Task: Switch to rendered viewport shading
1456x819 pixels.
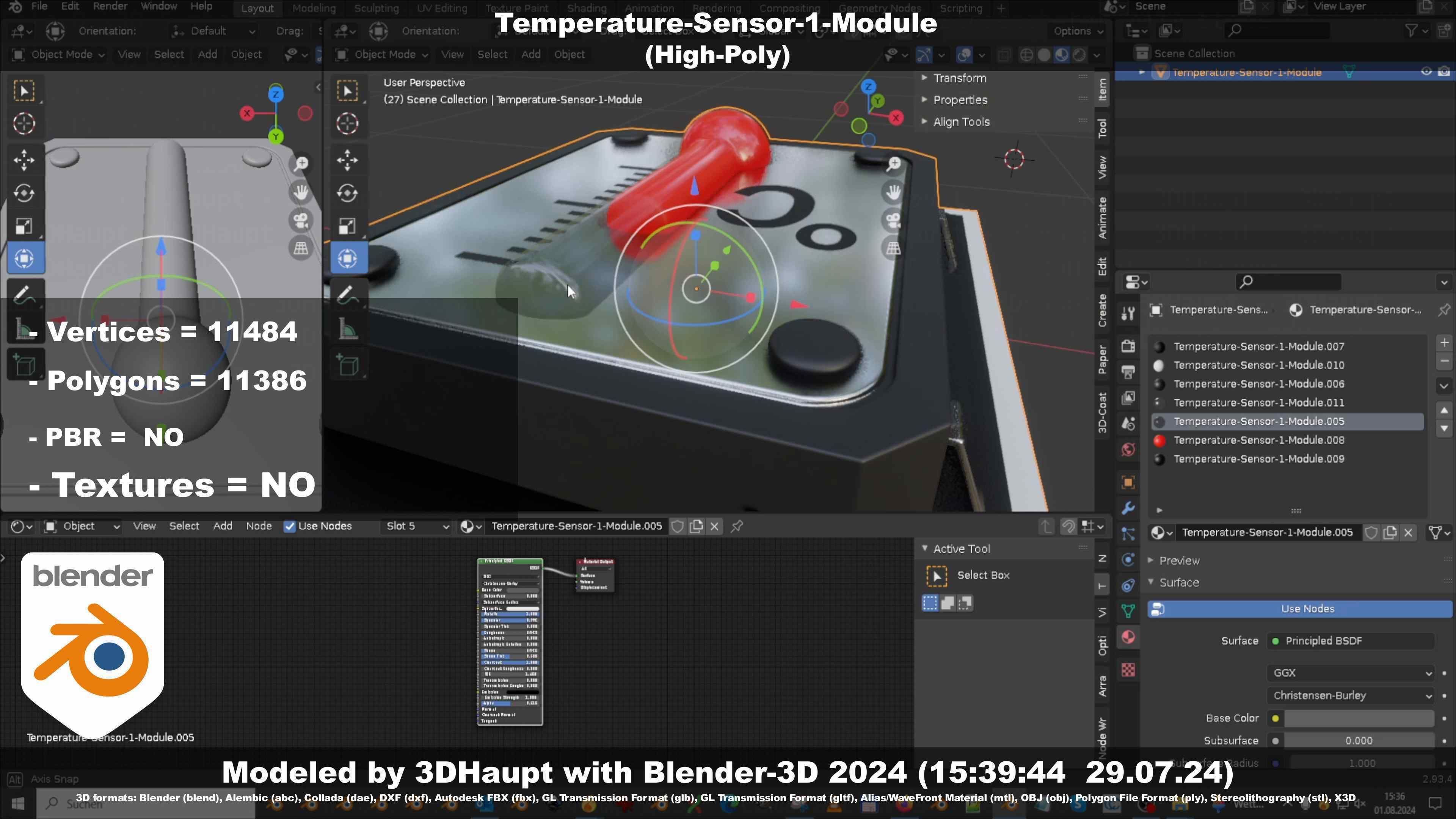Action: pyautogui.click(x=1079, y=55)
